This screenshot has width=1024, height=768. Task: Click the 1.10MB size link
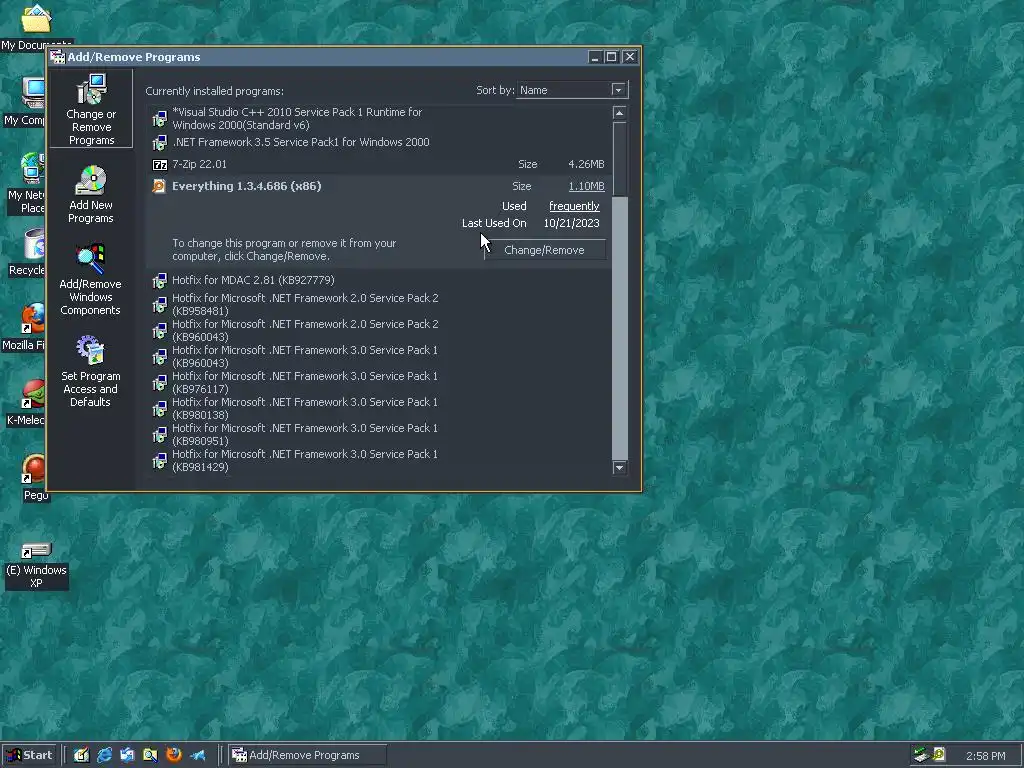[586, 186]
